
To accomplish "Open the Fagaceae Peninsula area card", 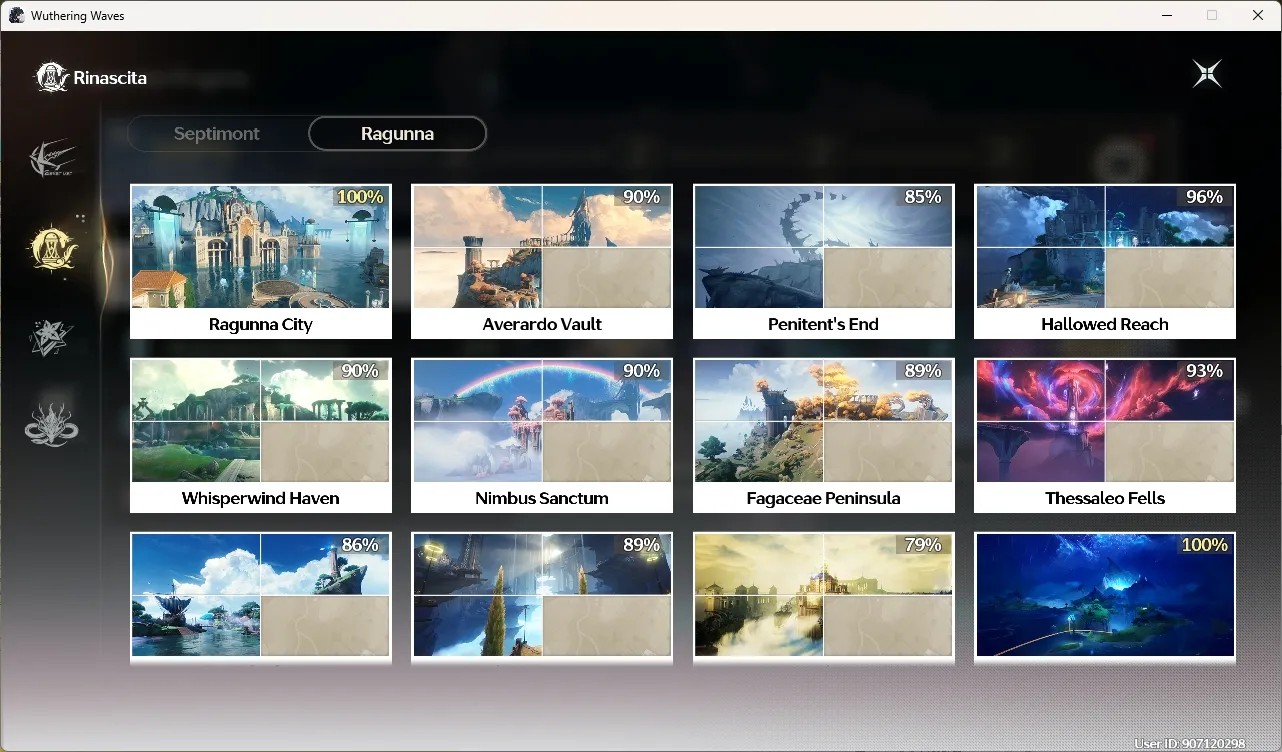I will coord(824,435).
